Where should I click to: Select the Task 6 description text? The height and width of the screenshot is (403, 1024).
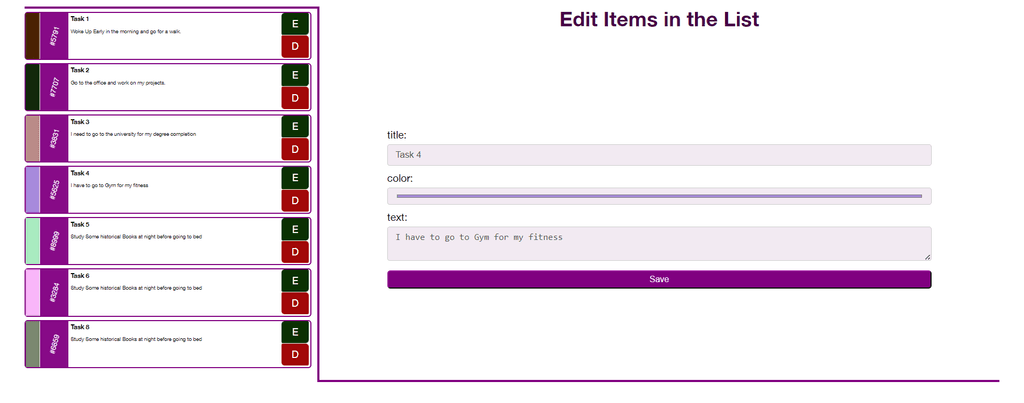click(136, 288)
